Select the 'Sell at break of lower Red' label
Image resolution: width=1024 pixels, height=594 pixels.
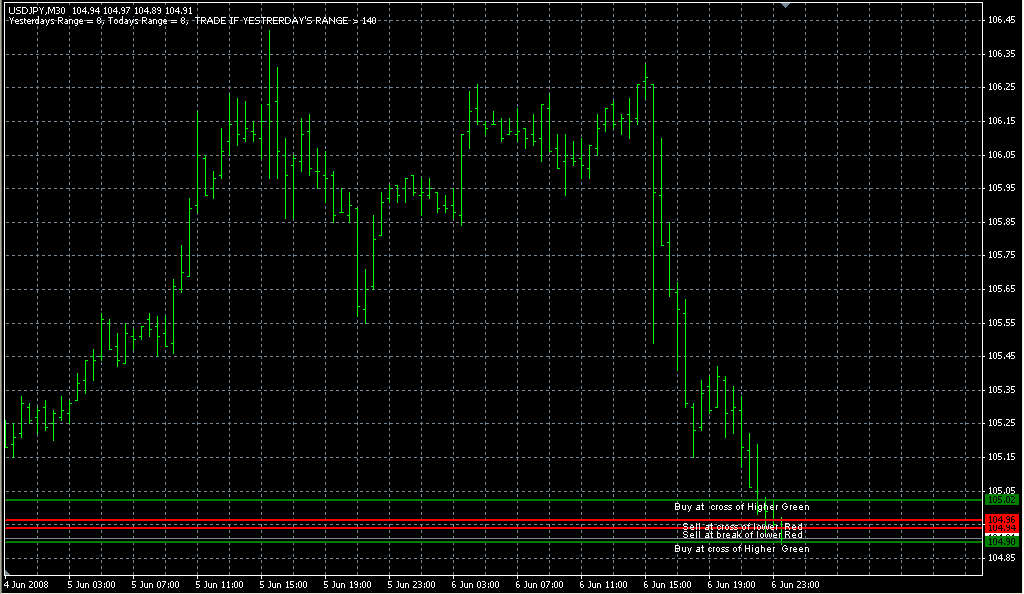pos(742,535)
